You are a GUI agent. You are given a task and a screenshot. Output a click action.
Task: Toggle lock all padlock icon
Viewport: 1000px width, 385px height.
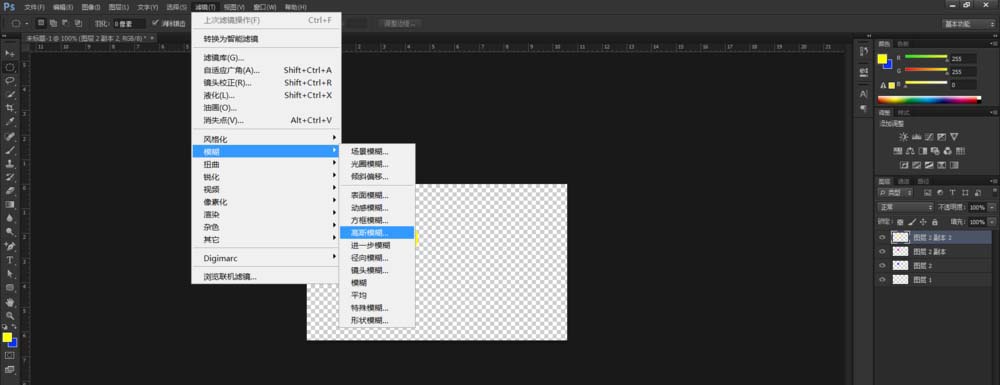tap(934, 222)
